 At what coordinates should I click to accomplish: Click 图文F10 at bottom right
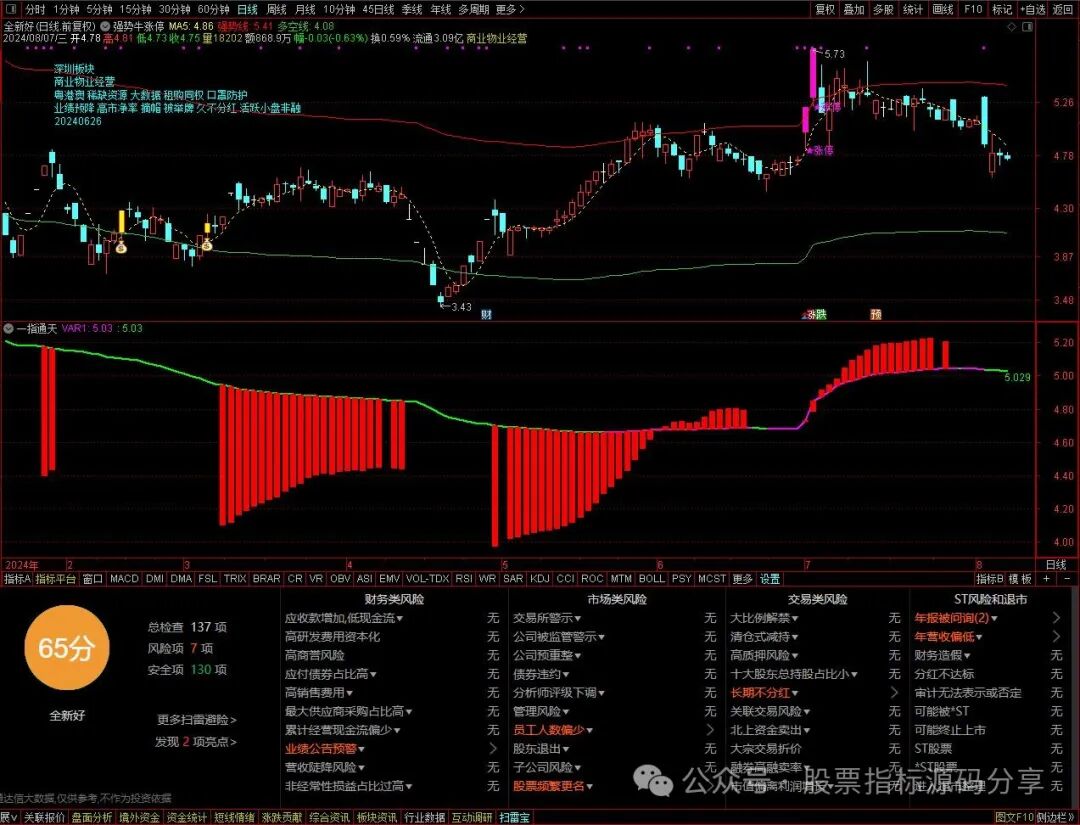coord(1015,818)
